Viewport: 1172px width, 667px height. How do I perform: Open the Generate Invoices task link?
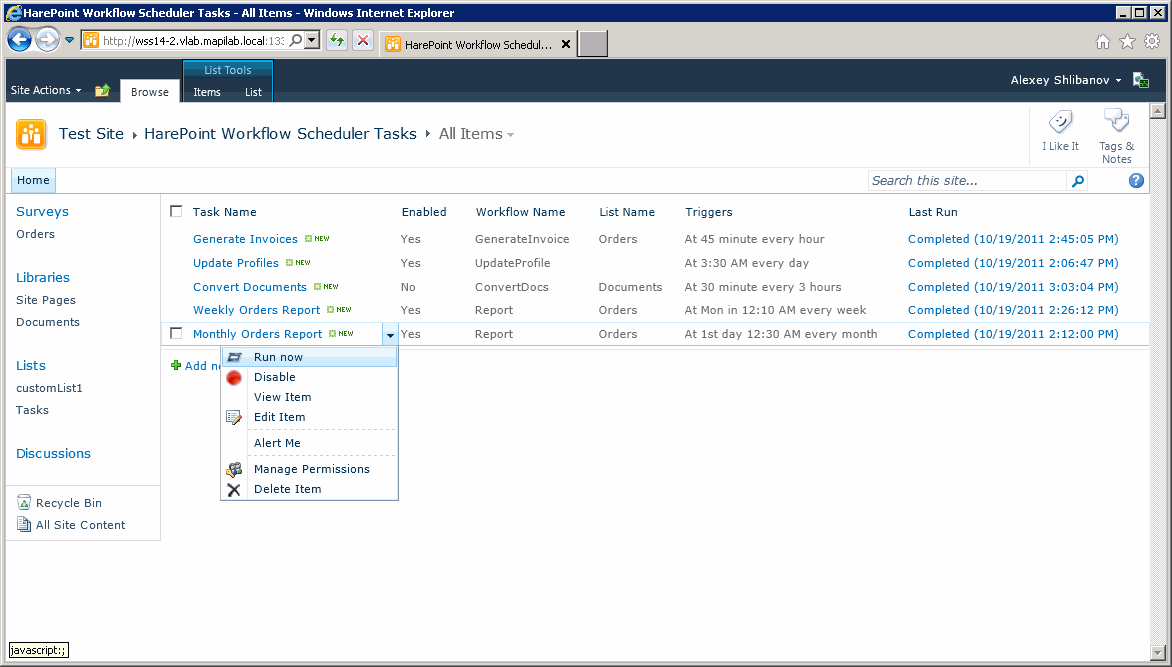(x=245, y=239)
